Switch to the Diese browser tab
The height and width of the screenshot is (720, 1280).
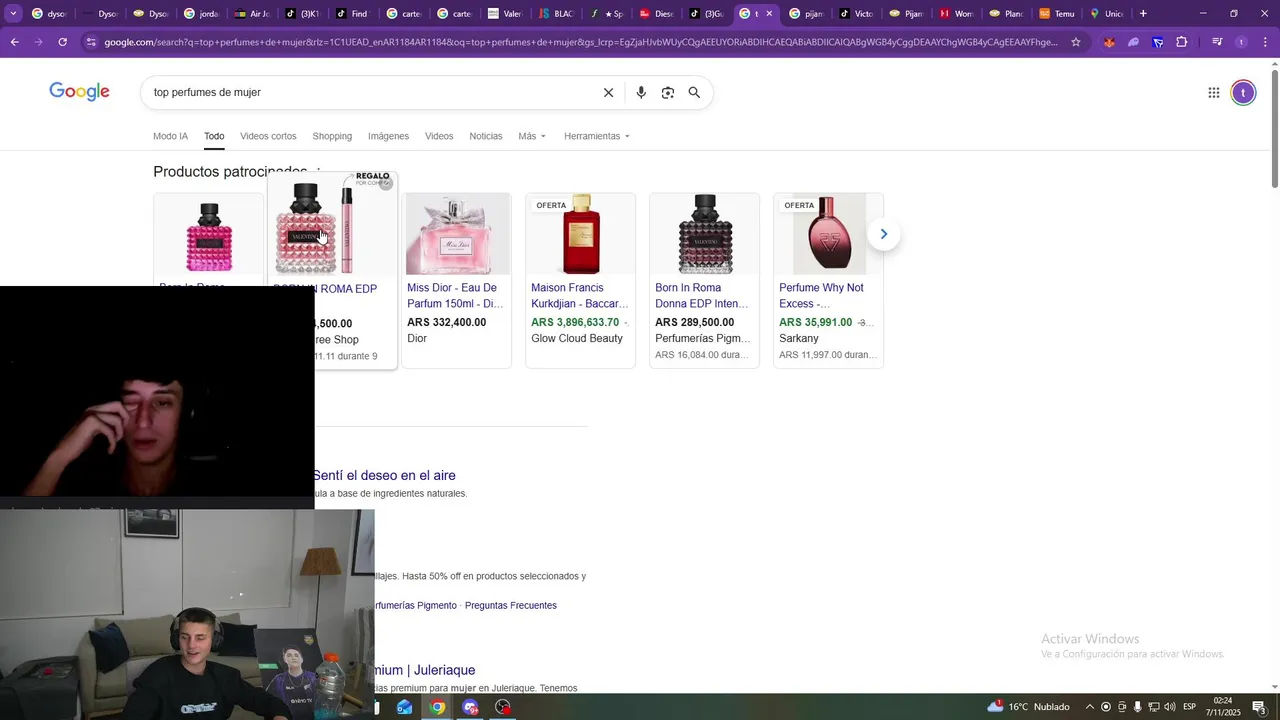[657, 14]
